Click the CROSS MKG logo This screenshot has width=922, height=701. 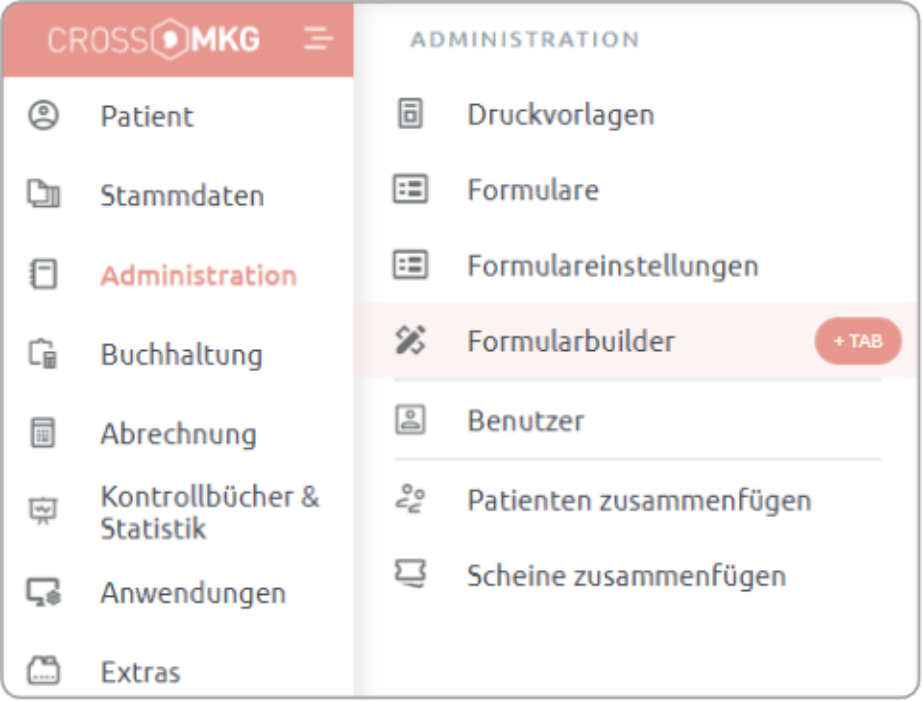pyautogui.click(x=153, y=39)
